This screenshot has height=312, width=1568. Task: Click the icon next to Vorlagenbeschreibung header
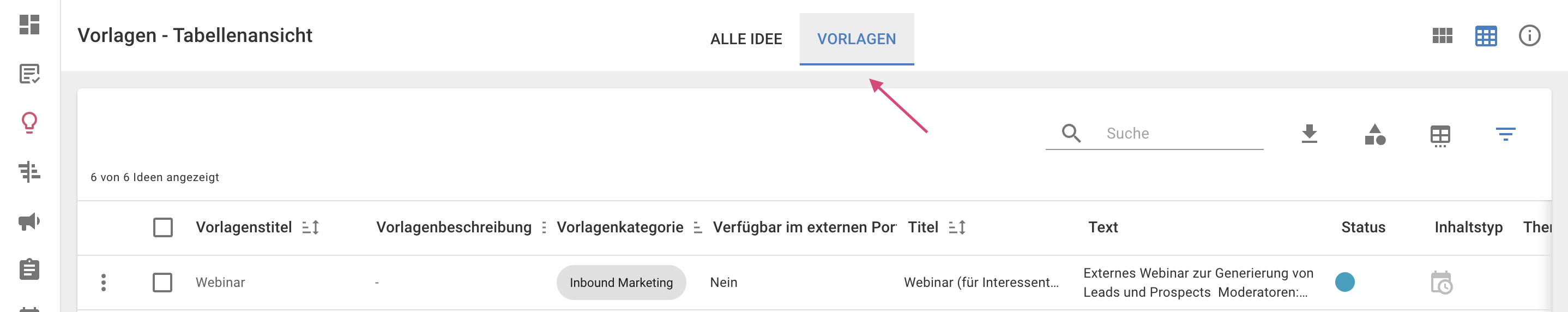(544, 227)
